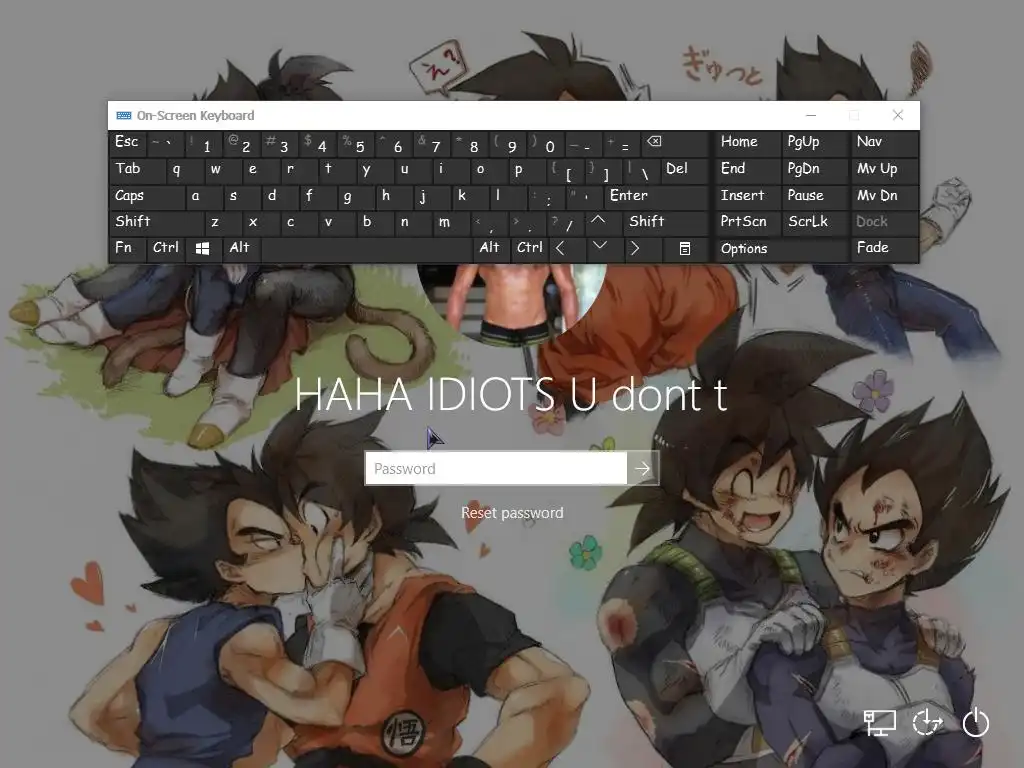Click the equals sign key

click(x=622, y=144)
